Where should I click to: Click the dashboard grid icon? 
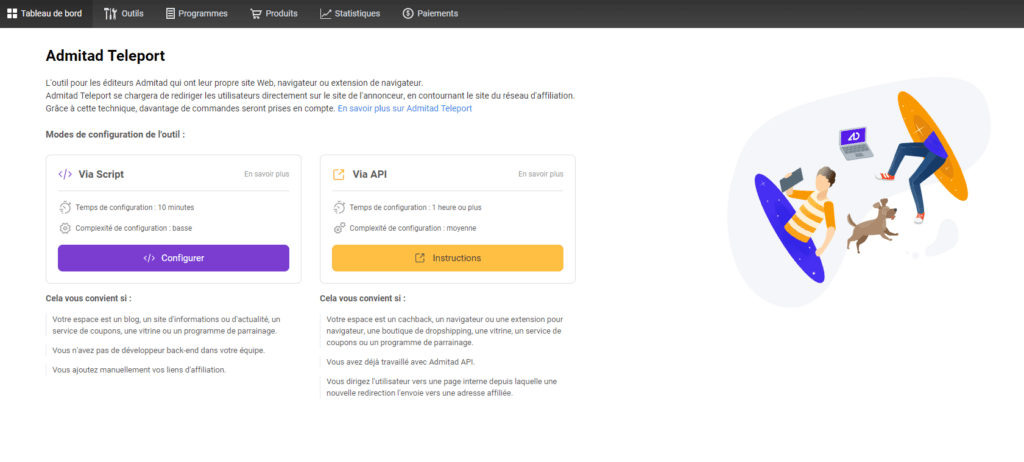(x=12, y=13)
